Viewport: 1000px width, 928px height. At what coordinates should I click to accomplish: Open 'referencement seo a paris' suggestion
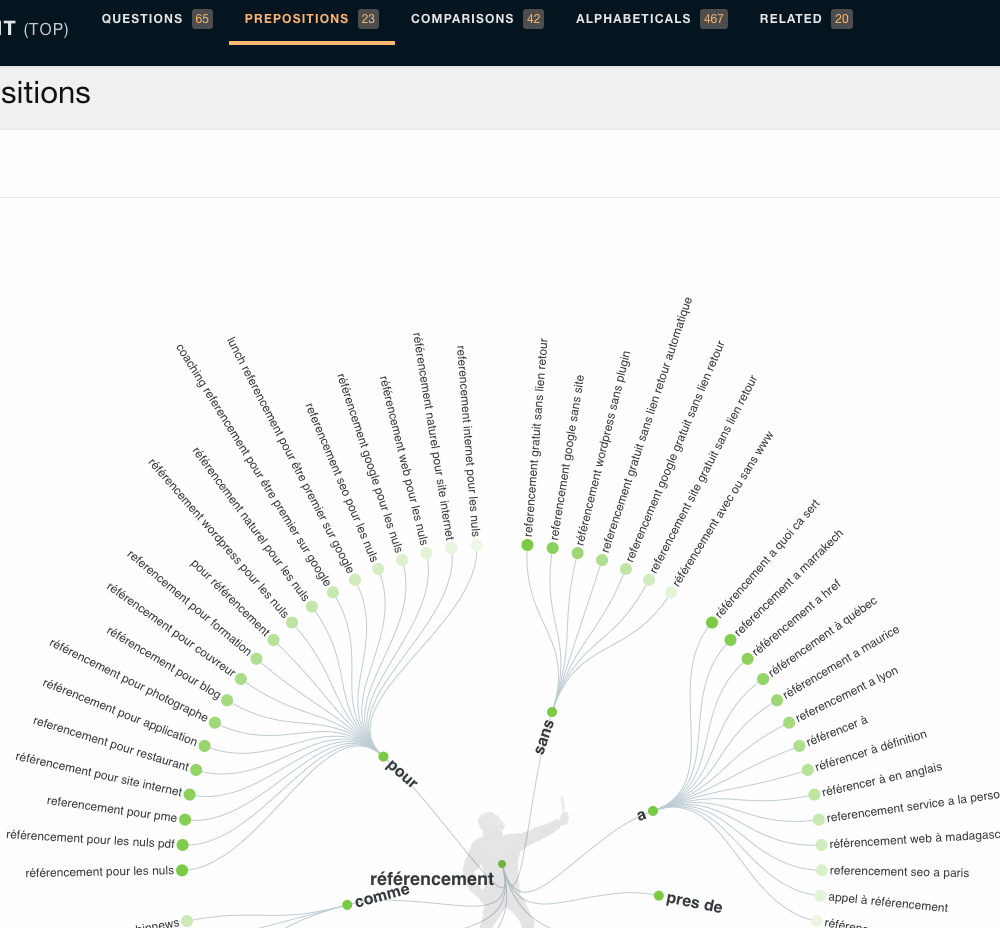(899, 872)
